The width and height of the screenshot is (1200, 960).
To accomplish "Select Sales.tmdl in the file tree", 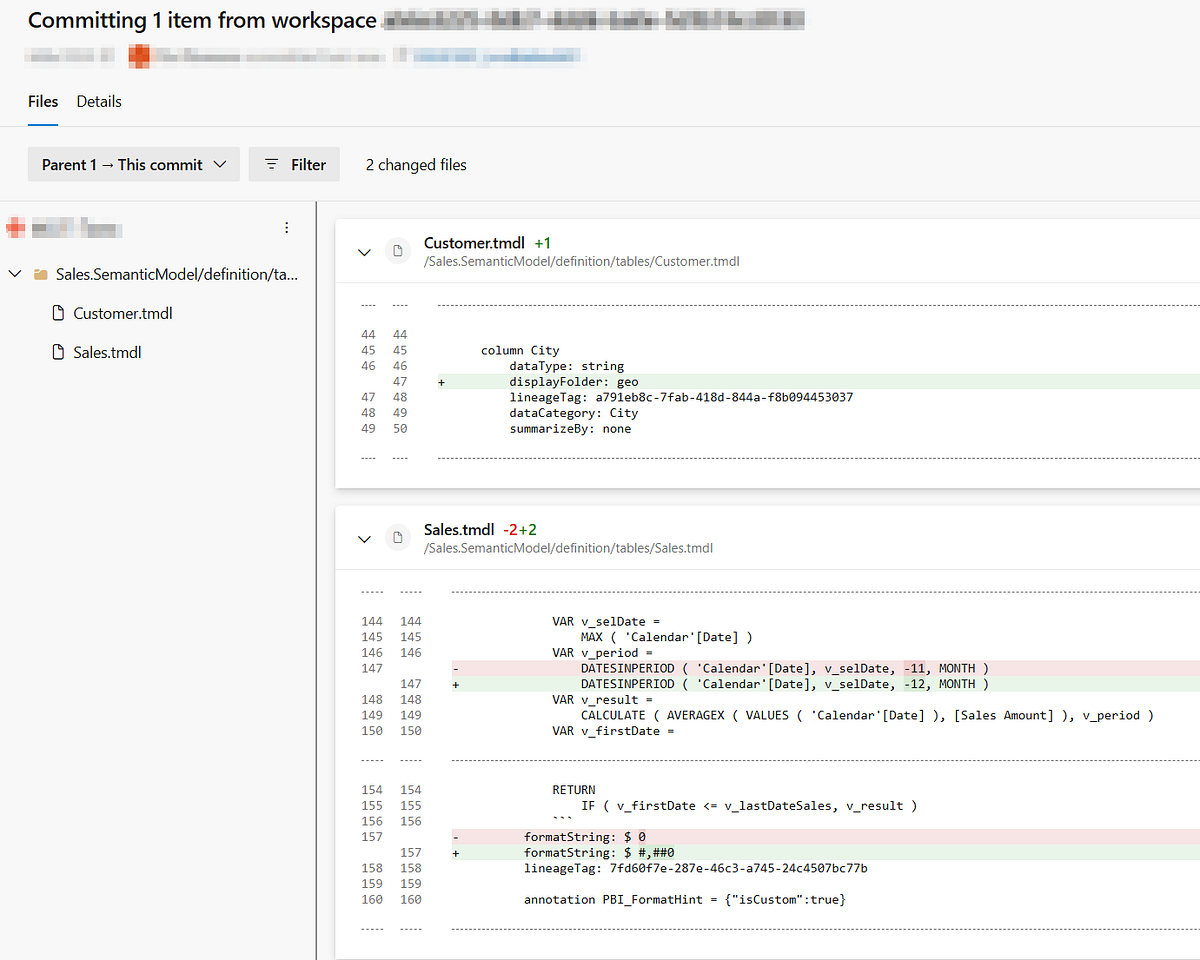I will click(107, 353).
